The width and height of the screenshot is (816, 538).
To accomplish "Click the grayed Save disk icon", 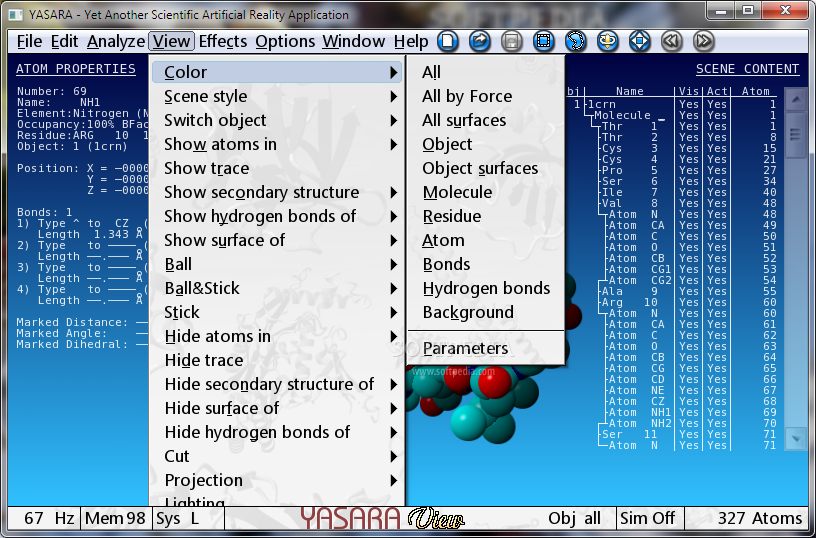I will (512, 41).
